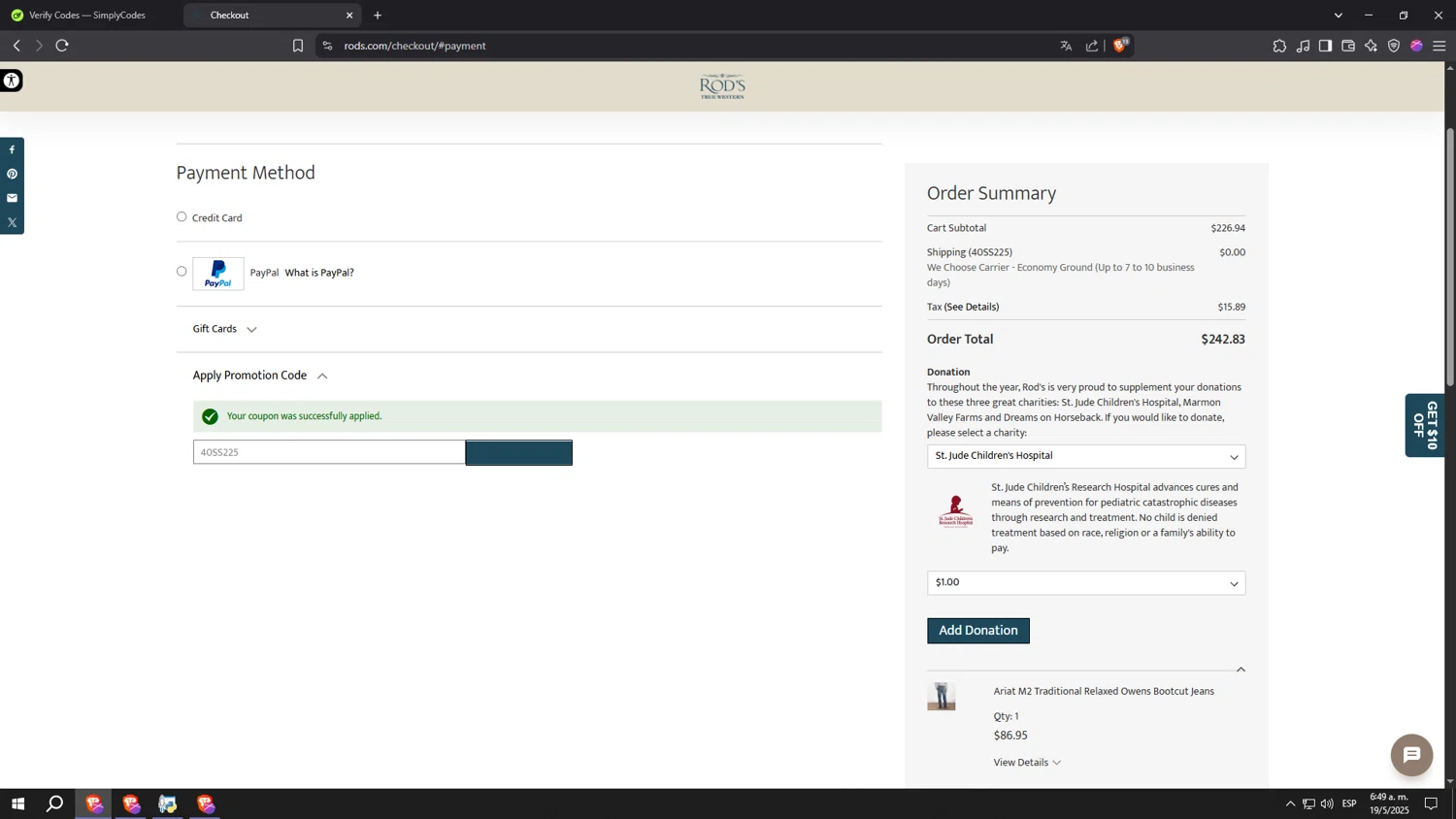Select the Credit Card payment option
This screenshot has width=1456, height=819.
coord(182,216)
